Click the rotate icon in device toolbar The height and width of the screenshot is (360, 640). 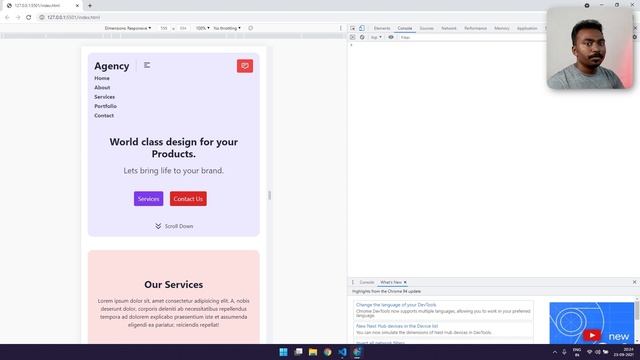(251, 28)
